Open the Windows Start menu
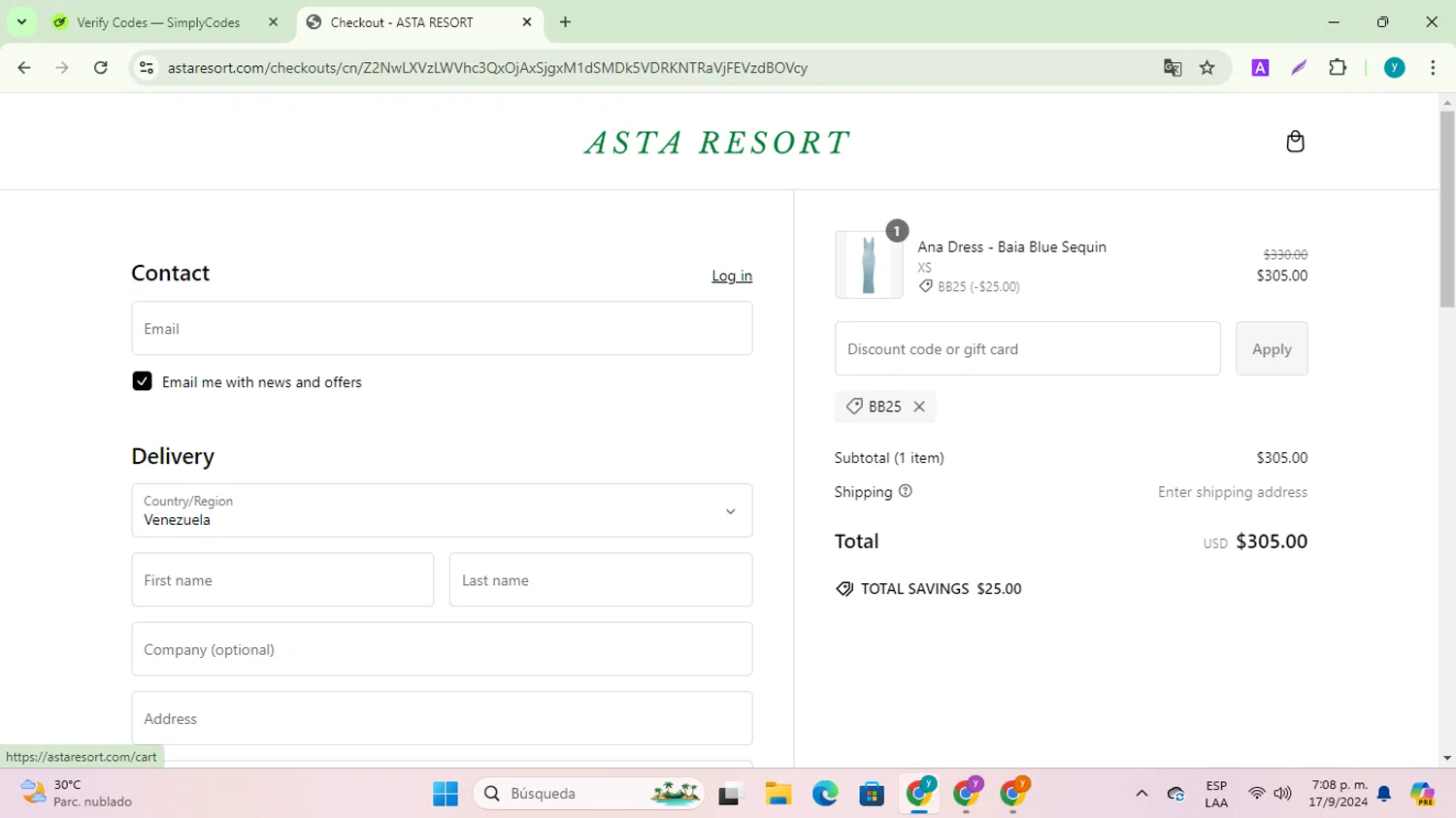This screenshot has width=1456, height=818. pyautogui.click(x=446, y=794)
